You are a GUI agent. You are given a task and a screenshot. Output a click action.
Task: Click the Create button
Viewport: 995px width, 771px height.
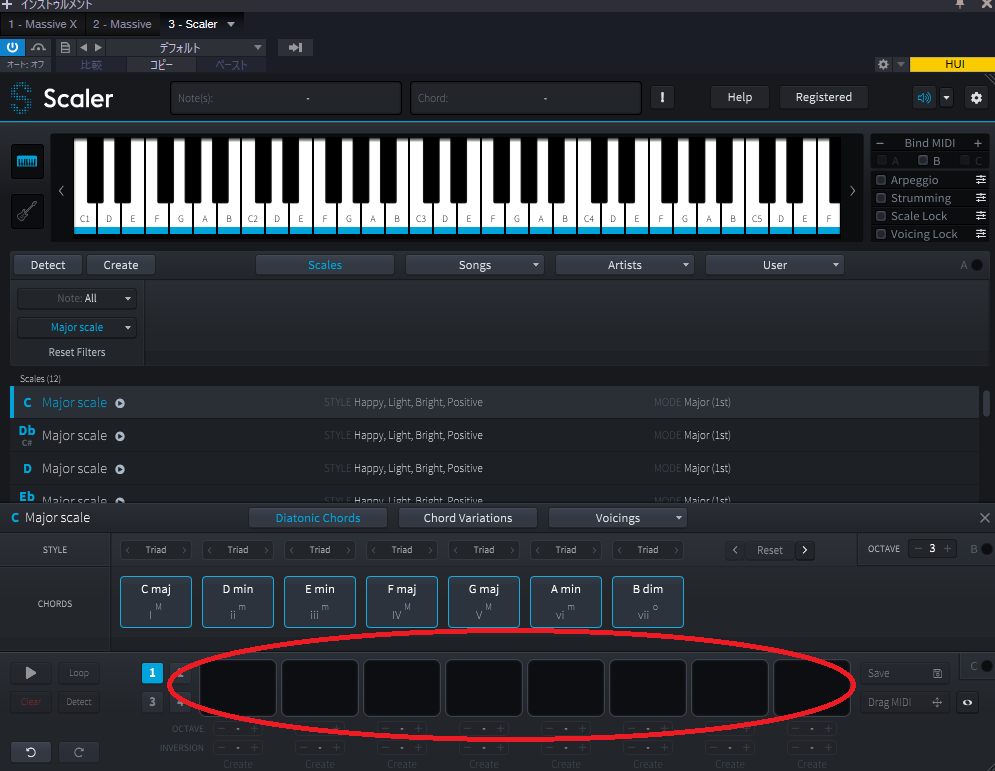coord(121,265)
